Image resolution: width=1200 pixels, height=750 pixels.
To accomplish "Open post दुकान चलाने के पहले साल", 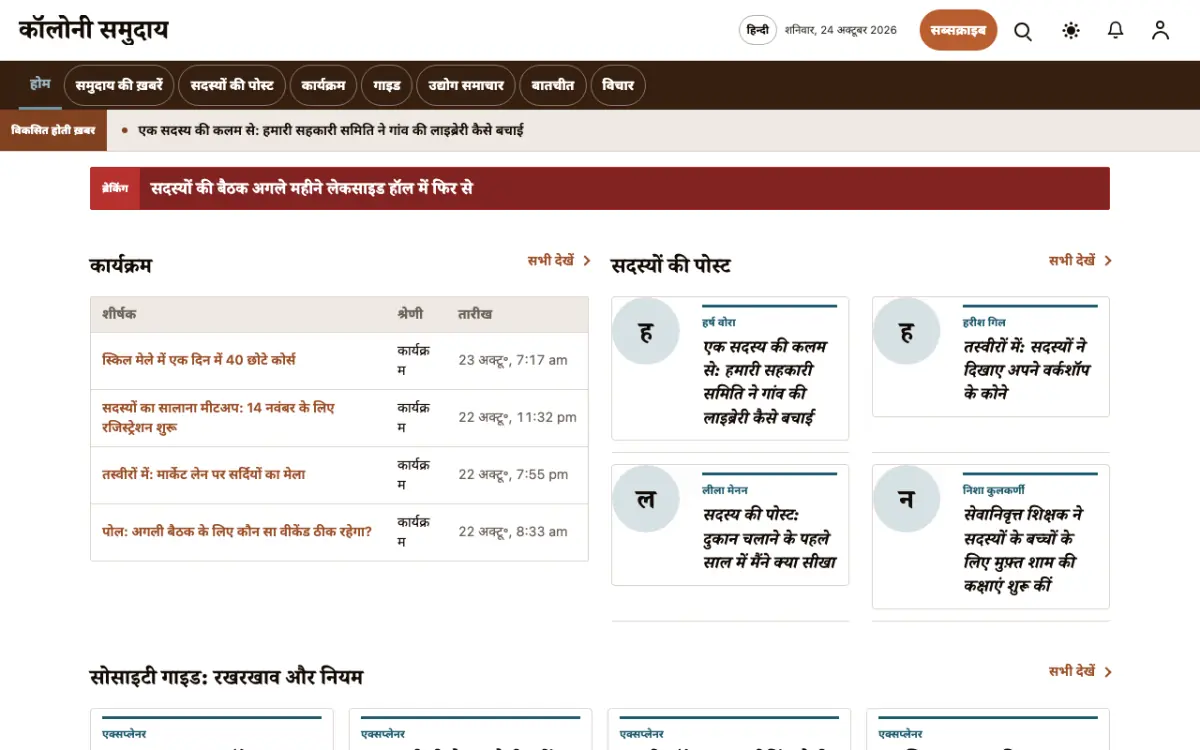I will (769, 538).
